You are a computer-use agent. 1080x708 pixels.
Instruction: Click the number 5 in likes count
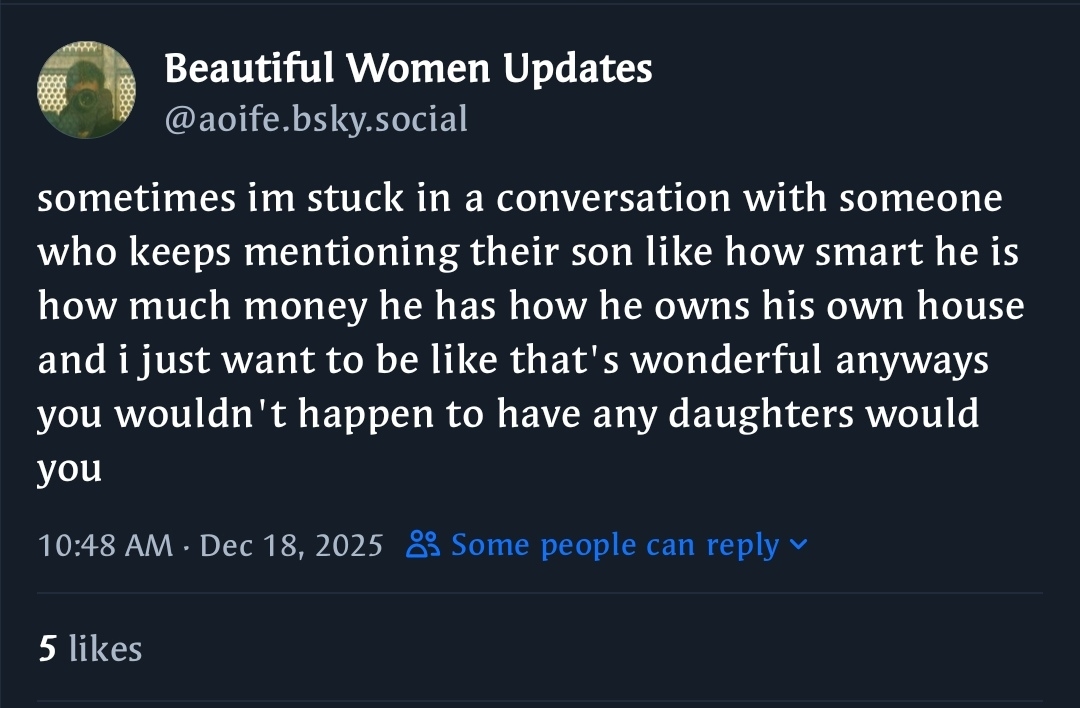[x=47, y=649]
